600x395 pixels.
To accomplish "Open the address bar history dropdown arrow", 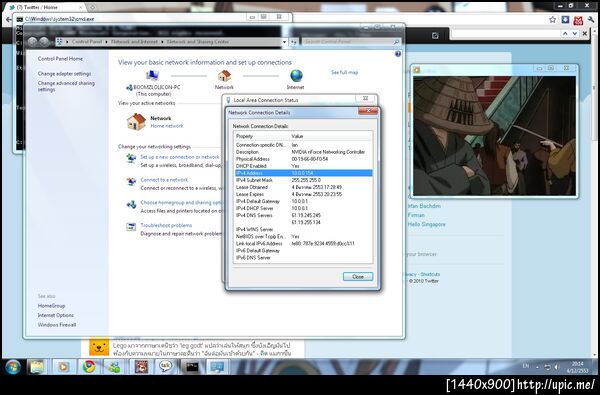I will pos(284,42).
